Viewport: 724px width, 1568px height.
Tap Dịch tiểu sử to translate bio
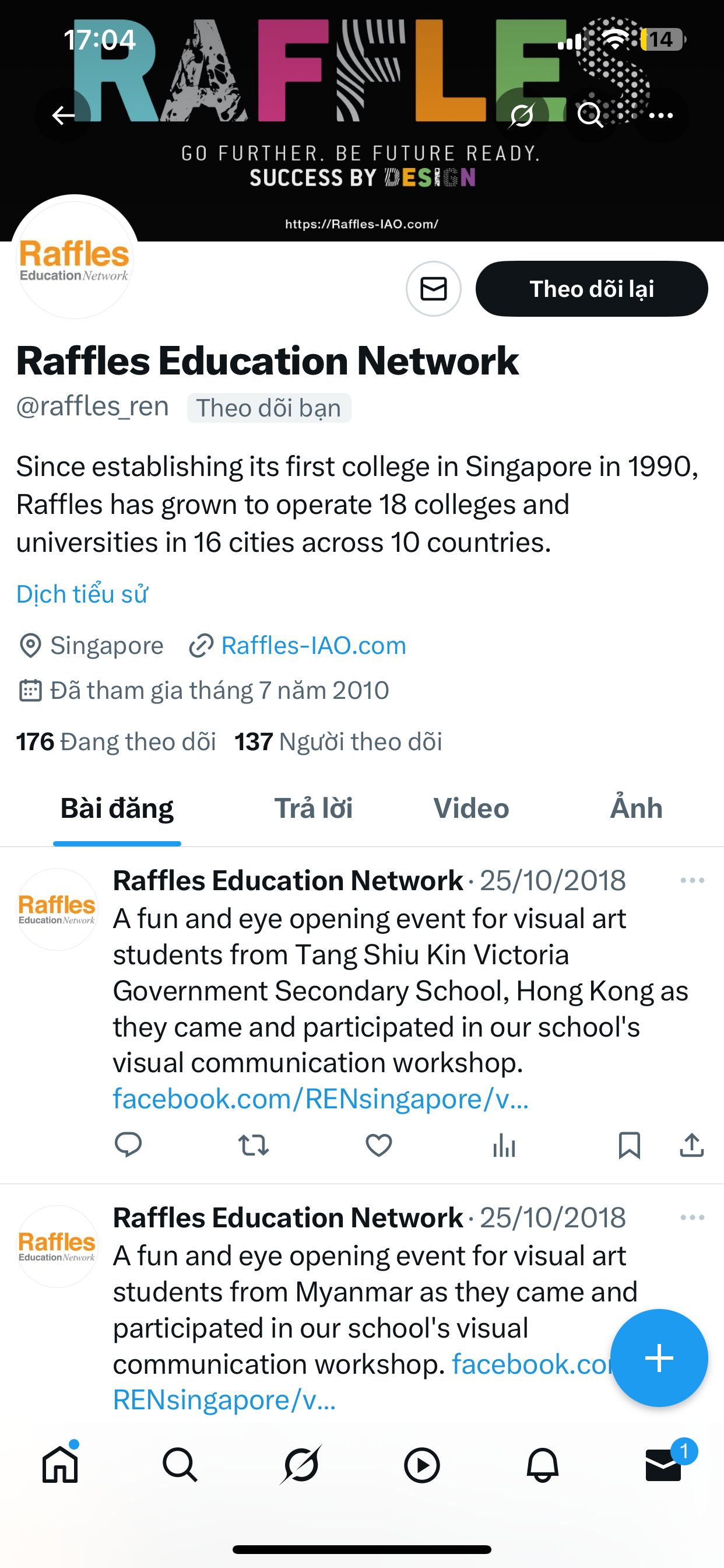coord(82,594)
